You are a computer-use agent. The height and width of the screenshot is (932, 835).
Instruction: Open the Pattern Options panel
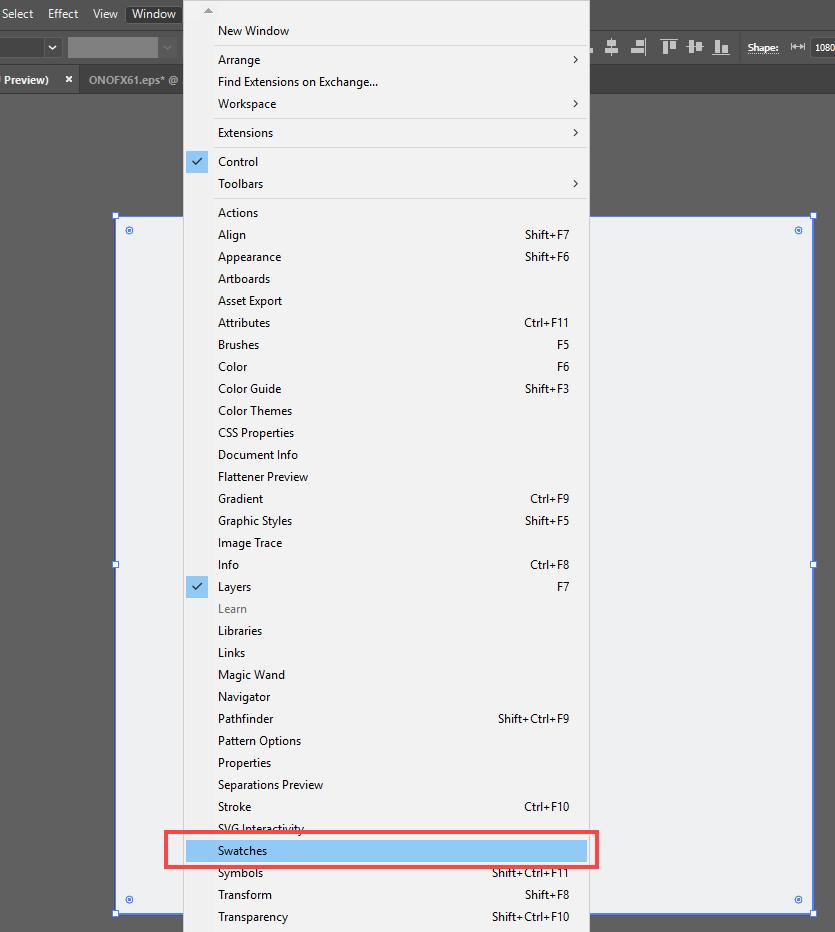click(x=386, y=741)
